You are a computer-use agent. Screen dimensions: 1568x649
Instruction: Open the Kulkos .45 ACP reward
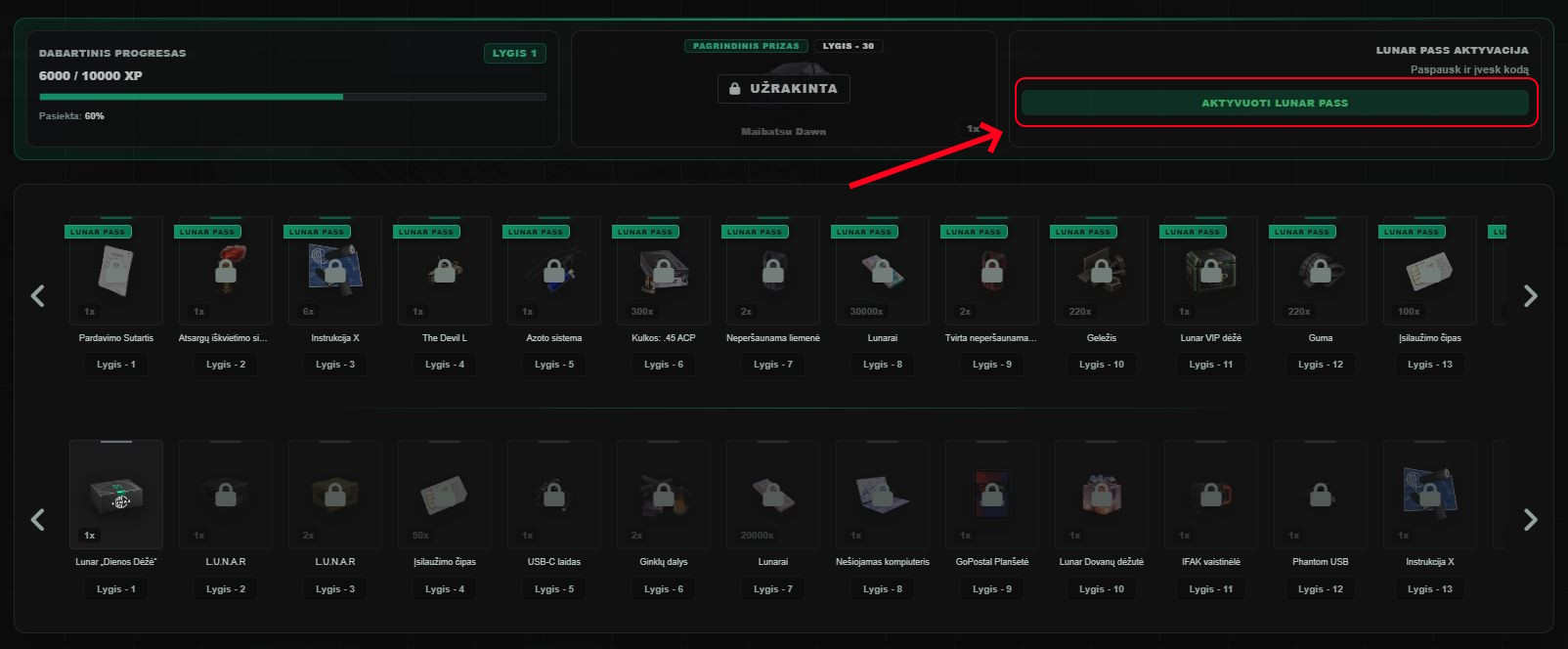pyautogui.click(x=664, y=271)
